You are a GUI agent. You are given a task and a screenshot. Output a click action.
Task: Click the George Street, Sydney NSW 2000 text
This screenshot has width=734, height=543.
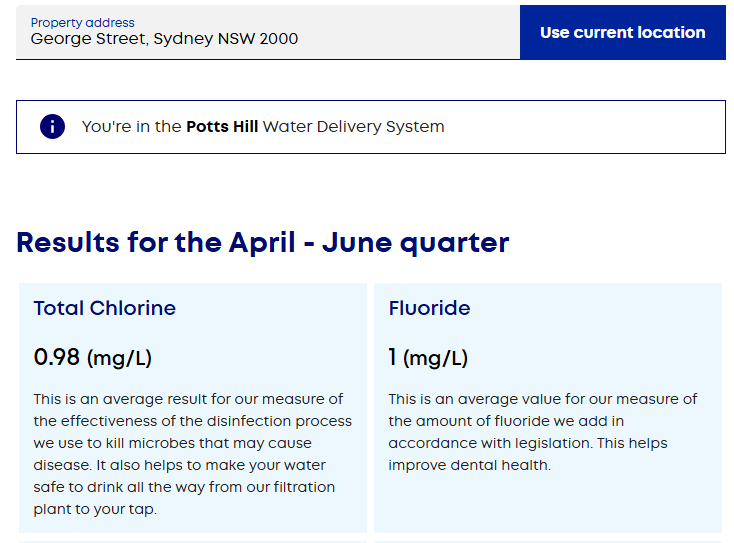(x=164, y=40)
